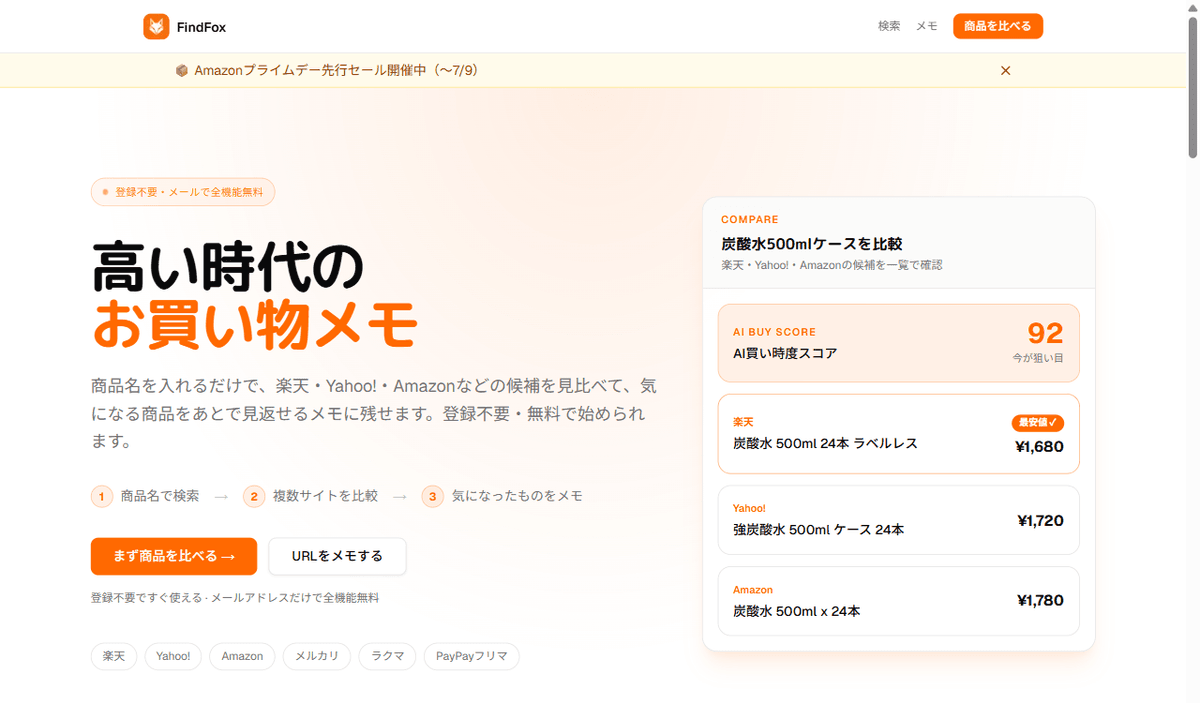Open the 楽天 炭酸水 ラベルレス product card

pyautogui.click(x=899, y=433)
